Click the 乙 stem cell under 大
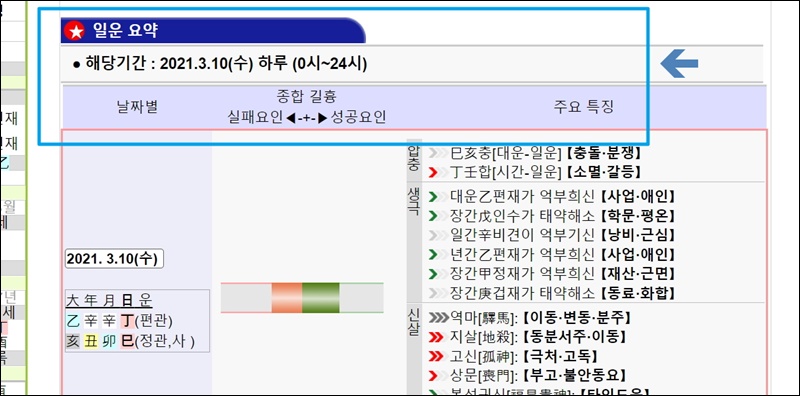Viewport: 800px width, 396px height. 72,320
